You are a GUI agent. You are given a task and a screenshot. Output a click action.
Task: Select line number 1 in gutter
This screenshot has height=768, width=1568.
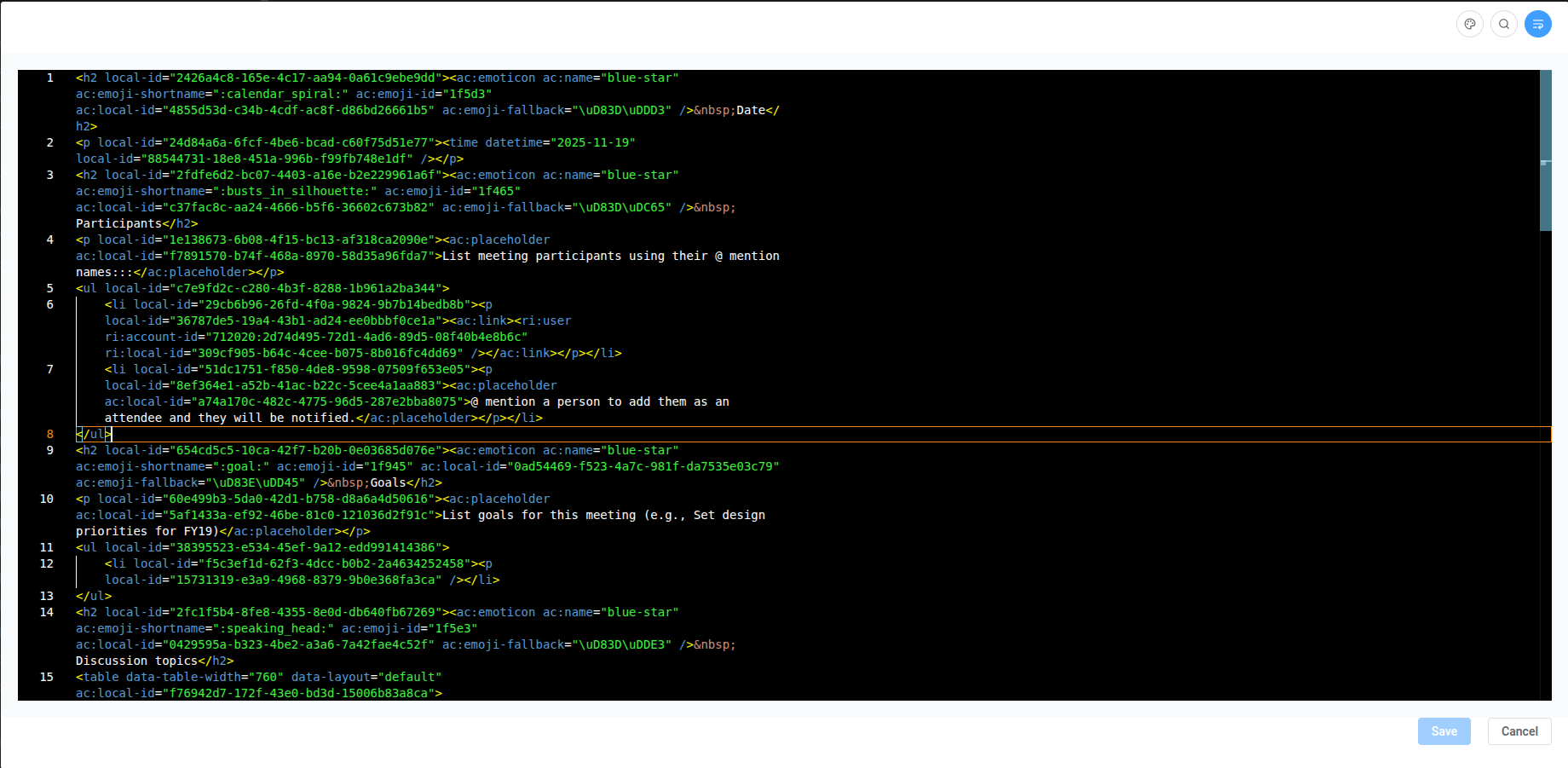(50, 78)
